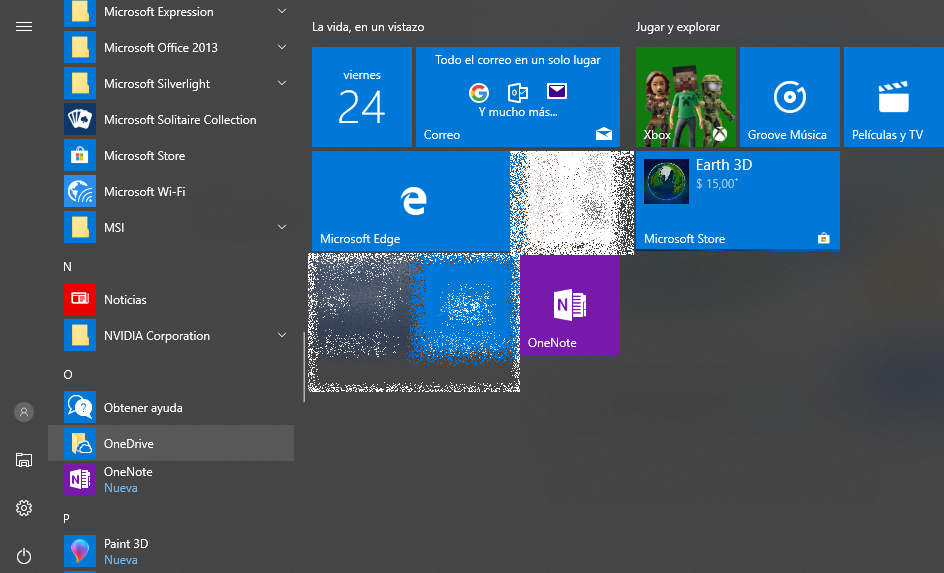Launch OneNote purple icon in app list
944x573 pixels.
(x=80, y=479)
